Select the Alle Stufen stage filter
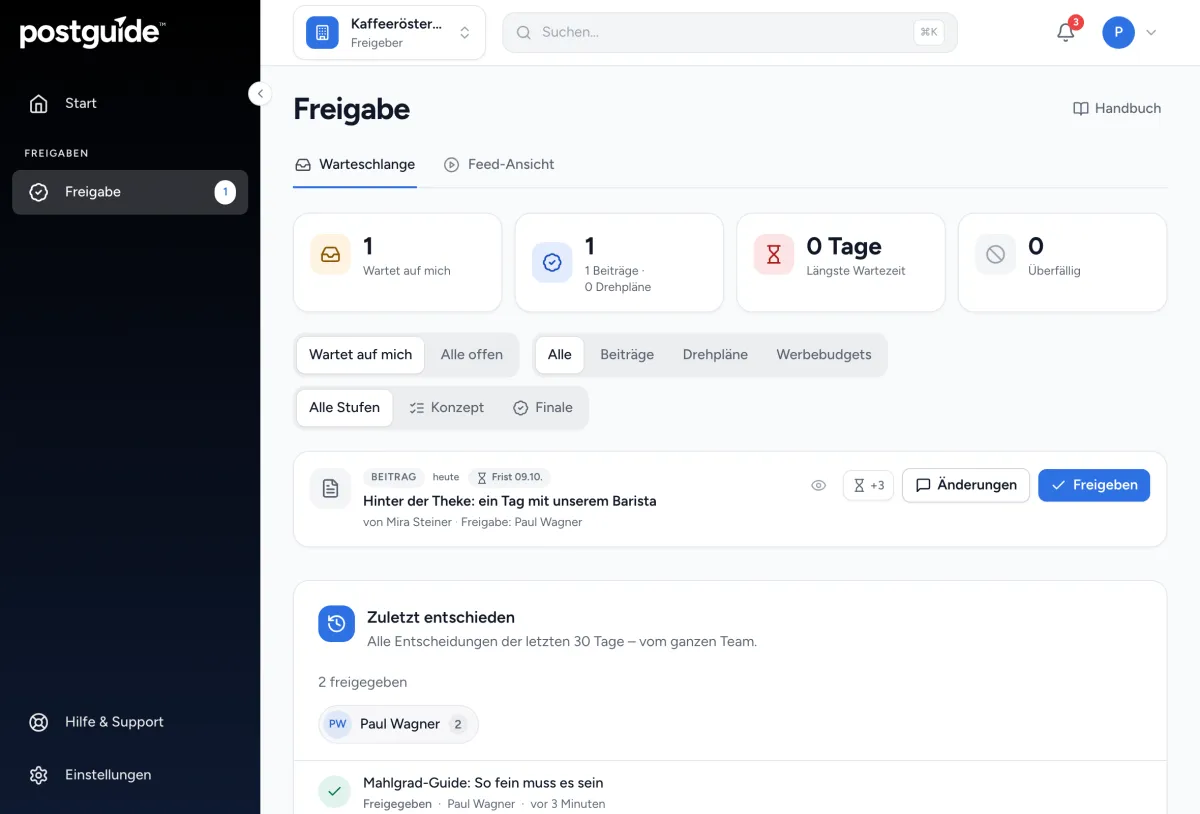The image size is (1200, 814). click(x=344, y=407)
